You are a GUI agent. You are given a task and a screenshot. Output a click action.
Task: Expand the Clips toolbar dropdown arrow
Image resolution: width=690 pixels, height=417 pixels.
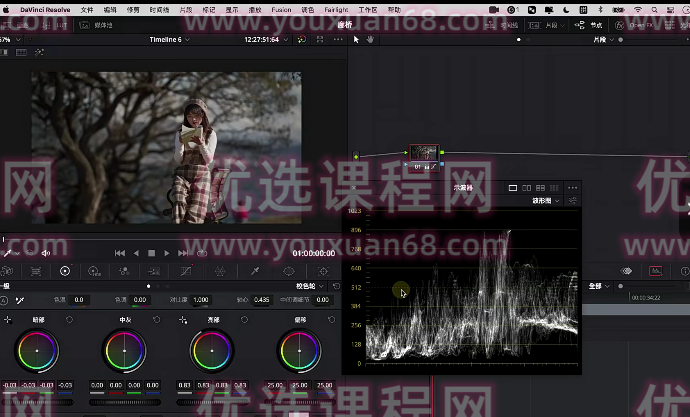[562, 26]
